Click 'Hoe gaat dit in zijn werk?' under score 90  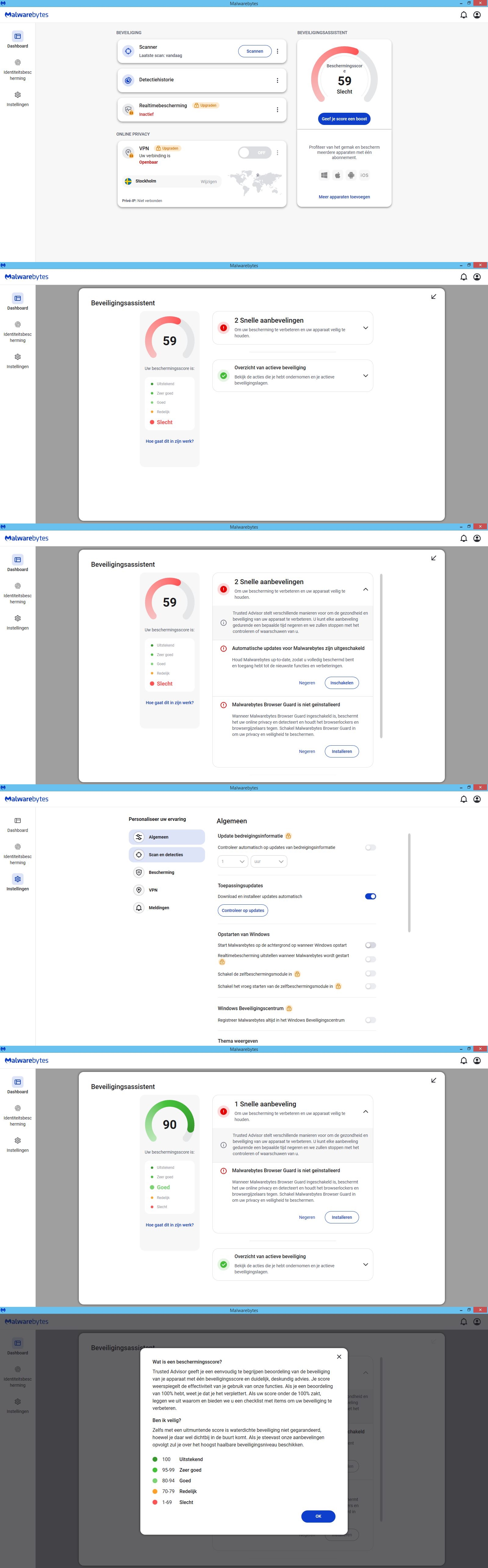pos(169,1225)
